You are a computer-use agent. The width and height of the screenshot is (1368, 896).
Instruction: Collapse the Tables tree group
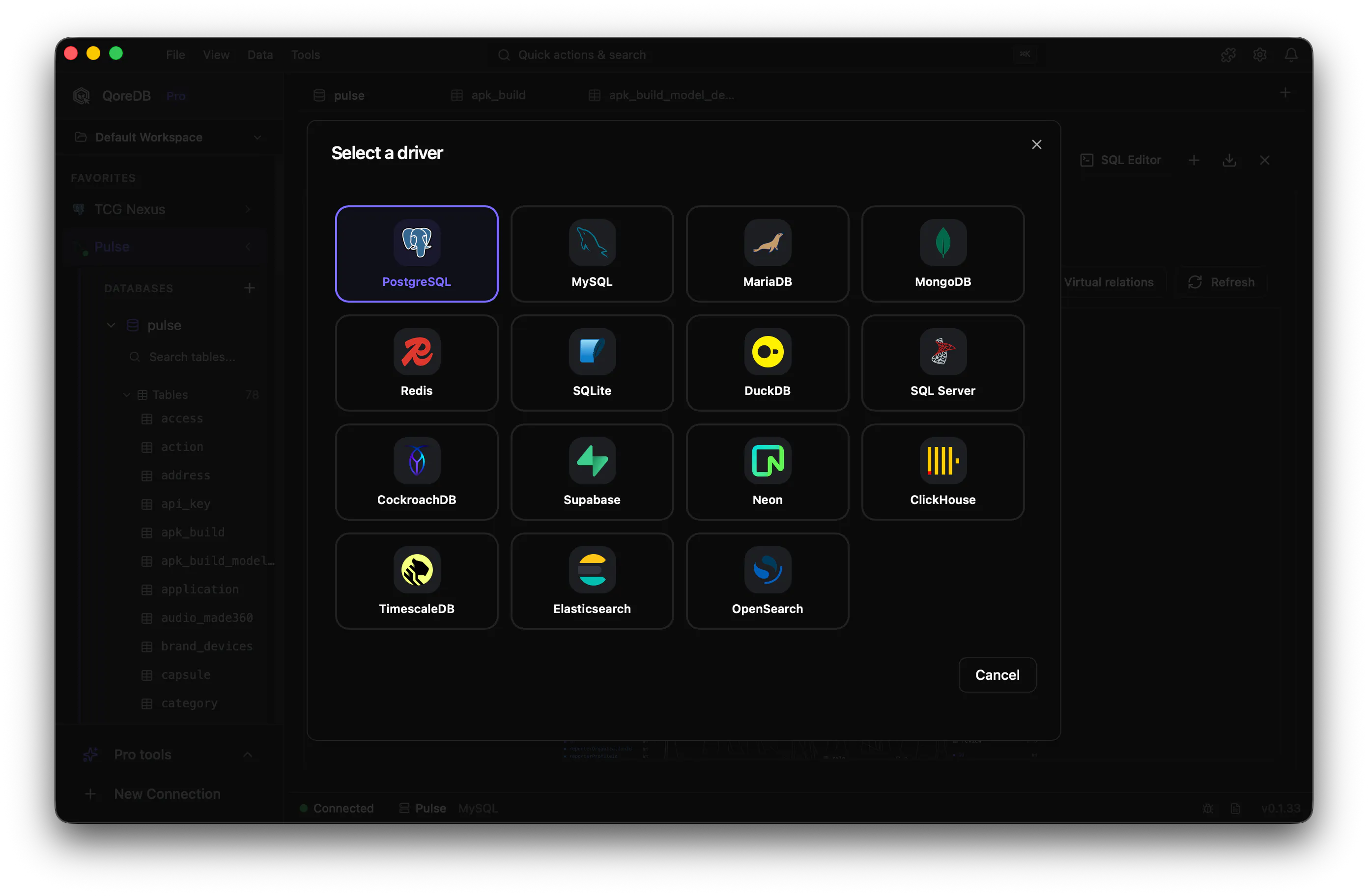pos(126,395)
